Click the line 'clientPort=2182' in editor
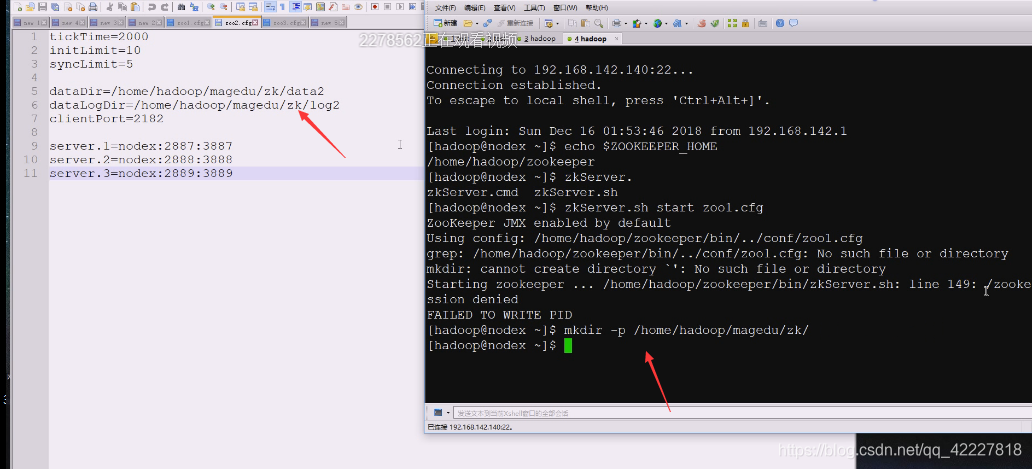Image resolution: width=1032 pixels, height=469 pixels. [x=107, y=119]
